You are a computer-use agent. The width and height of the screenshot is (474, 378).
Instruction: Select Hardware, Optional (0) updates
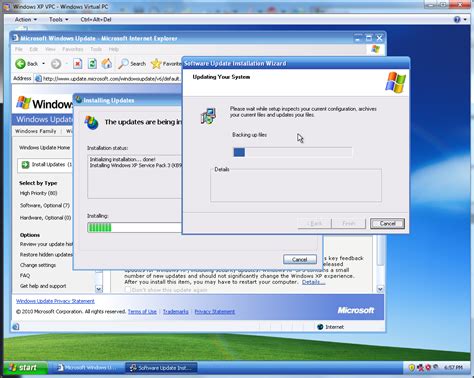[x=46, y=218]
